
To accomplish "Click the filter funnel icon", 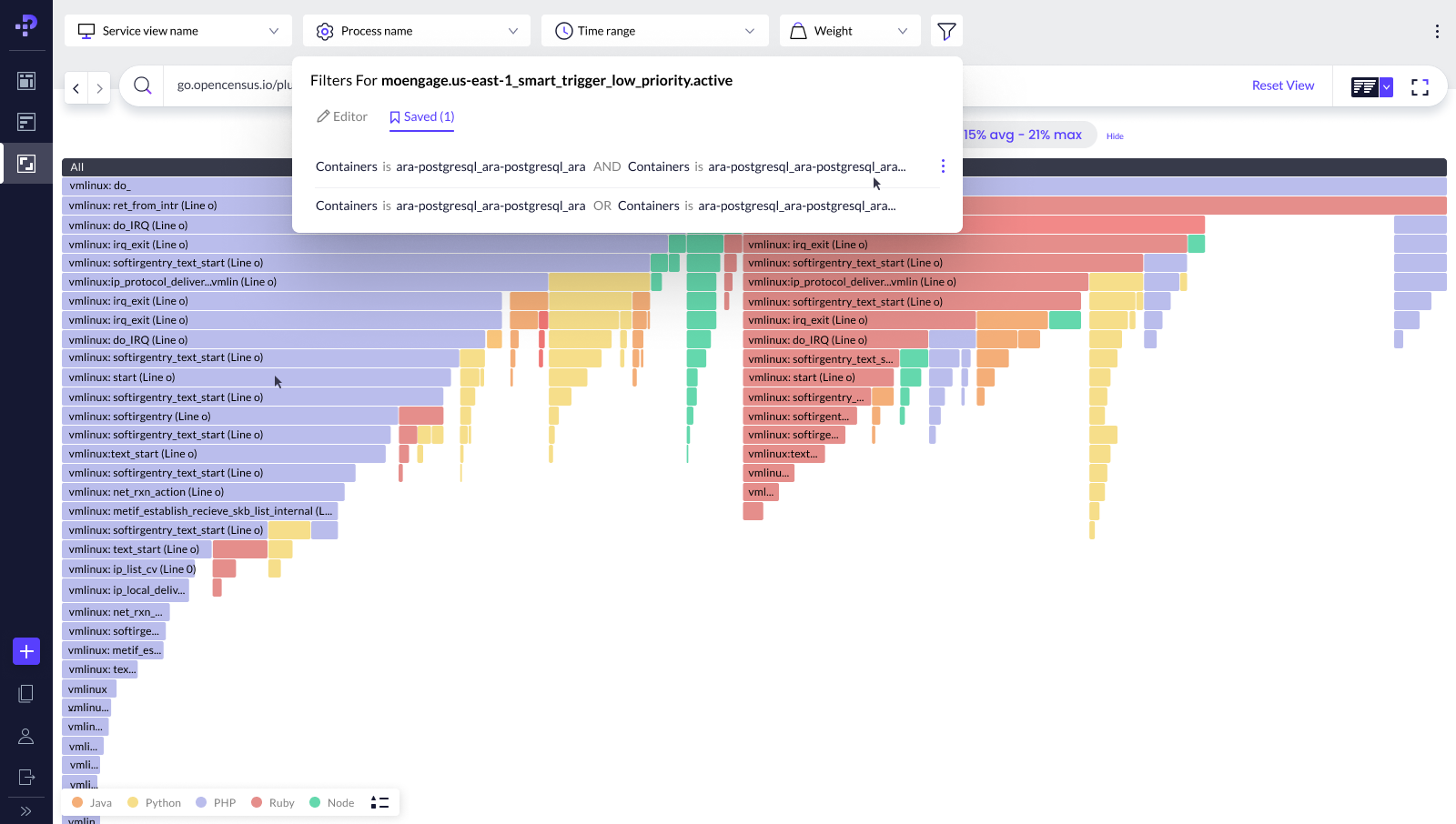I will point(946,31).
